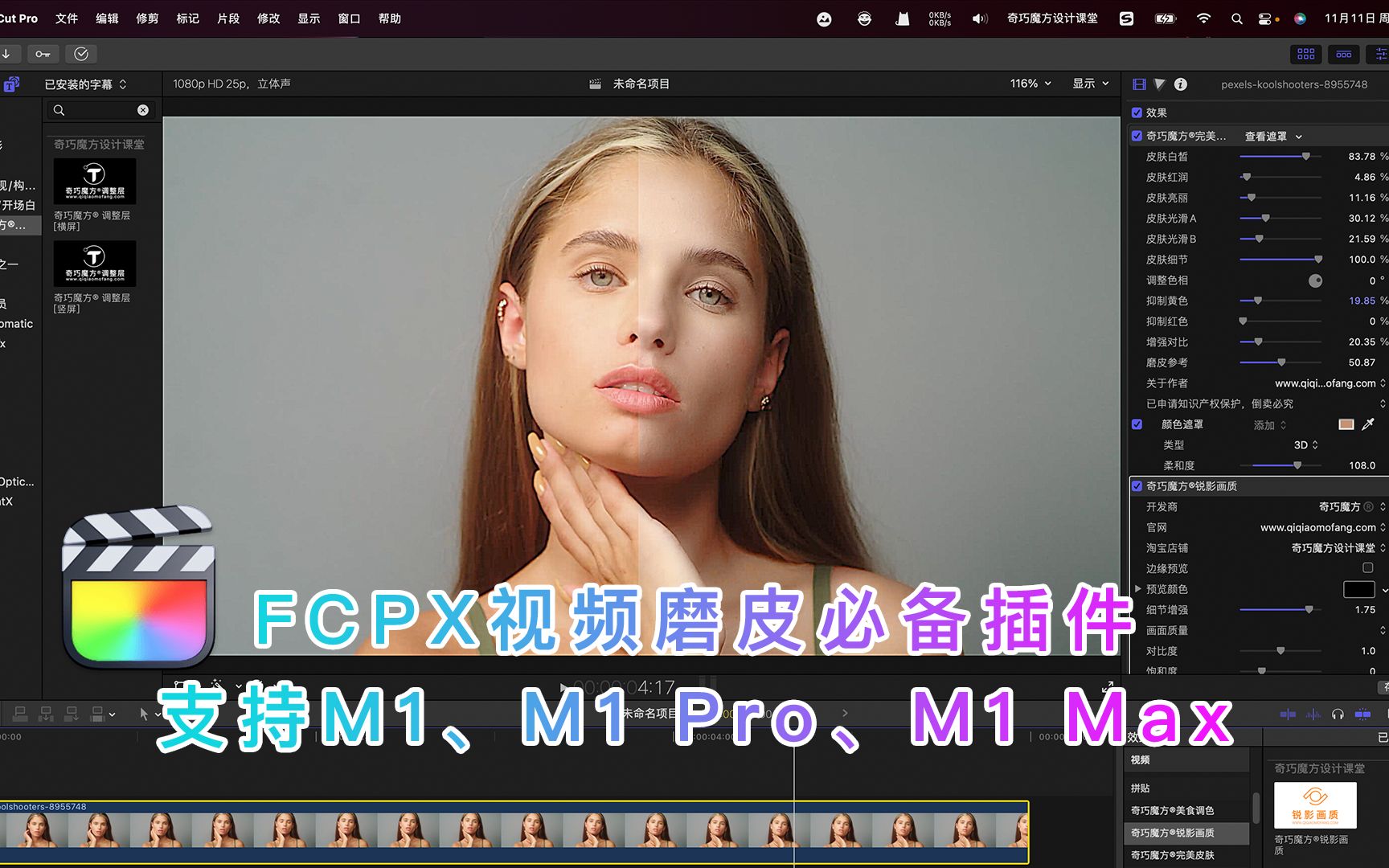Click the import media arrow icon
The width and height of the screenshot is (1389, 868).
point(6,54)
